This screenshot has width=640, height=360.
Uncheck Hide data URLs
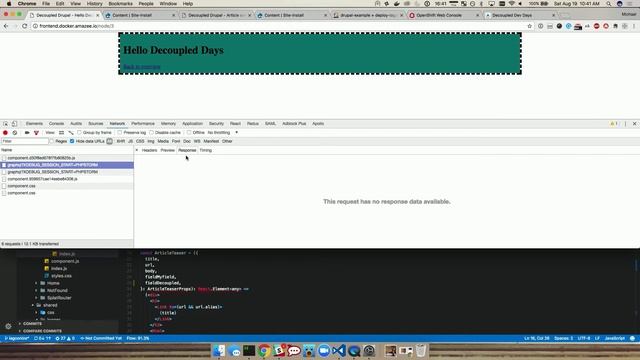72,141
